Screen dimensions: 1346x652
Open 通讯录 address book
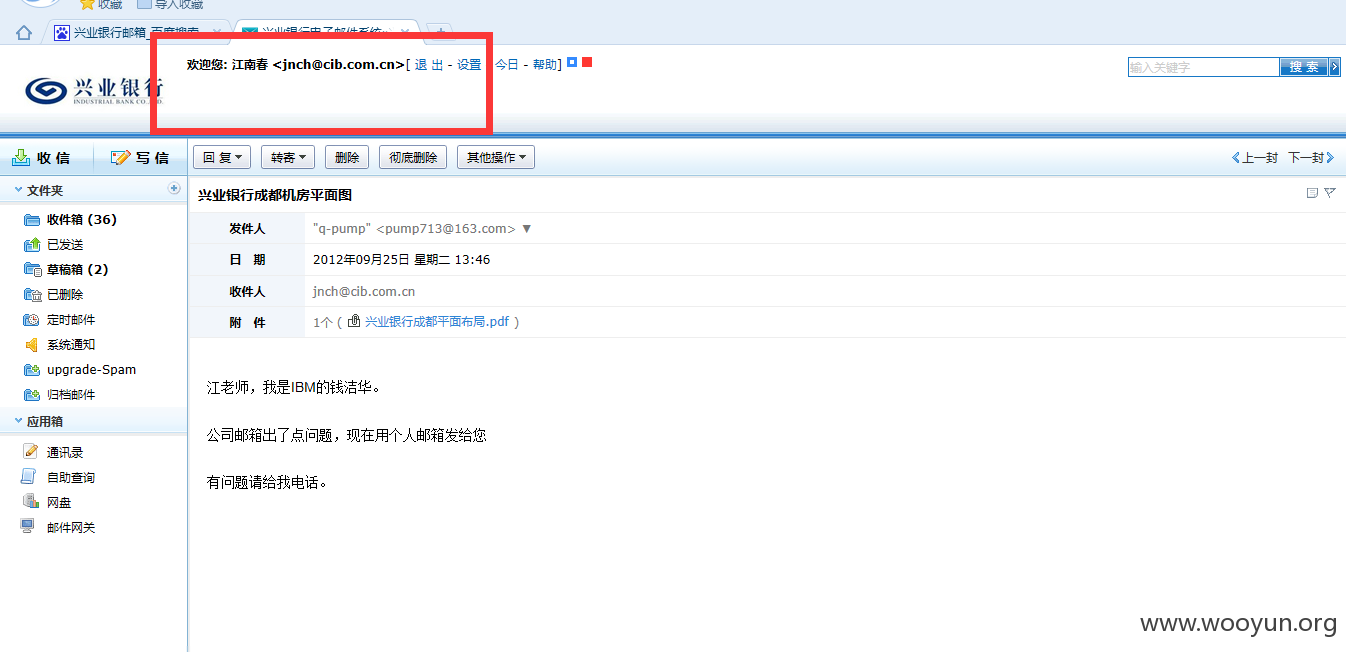(x=54, y=453)
